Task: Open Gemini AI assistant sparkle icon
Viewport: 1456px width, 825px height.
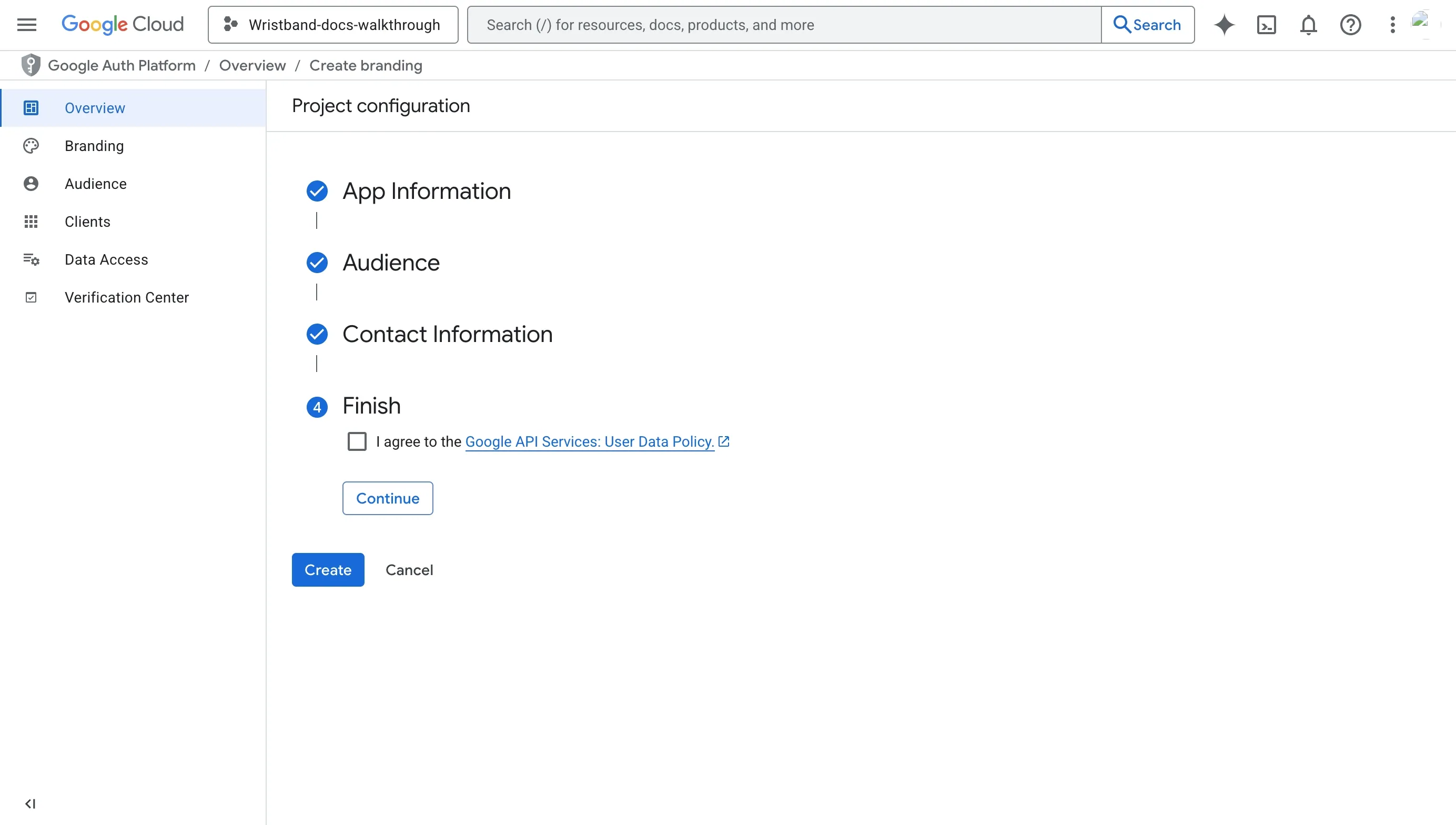Action: (1225, 25)
